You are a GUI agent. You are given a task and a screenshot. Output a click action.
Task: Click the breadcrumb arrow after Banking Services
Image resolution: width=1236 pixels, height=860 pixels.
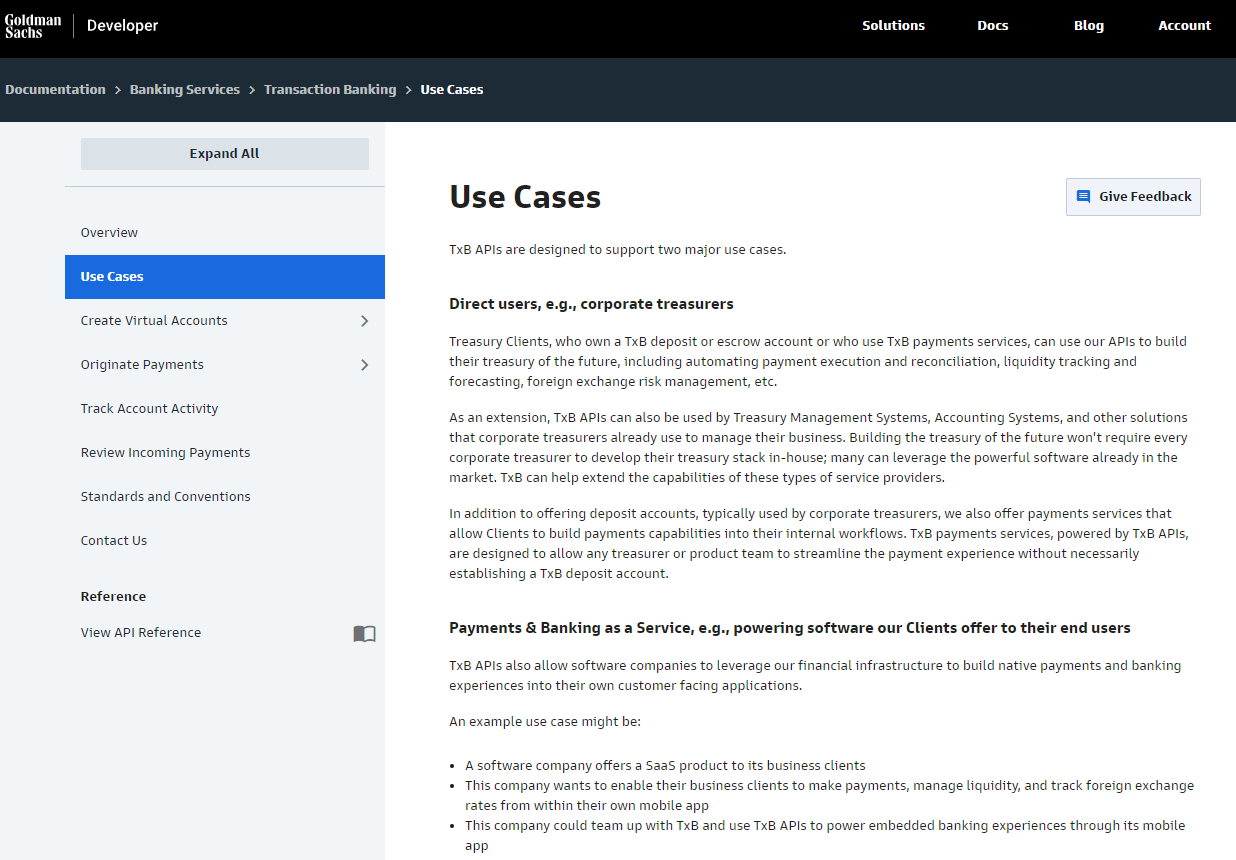click(252, 90)
